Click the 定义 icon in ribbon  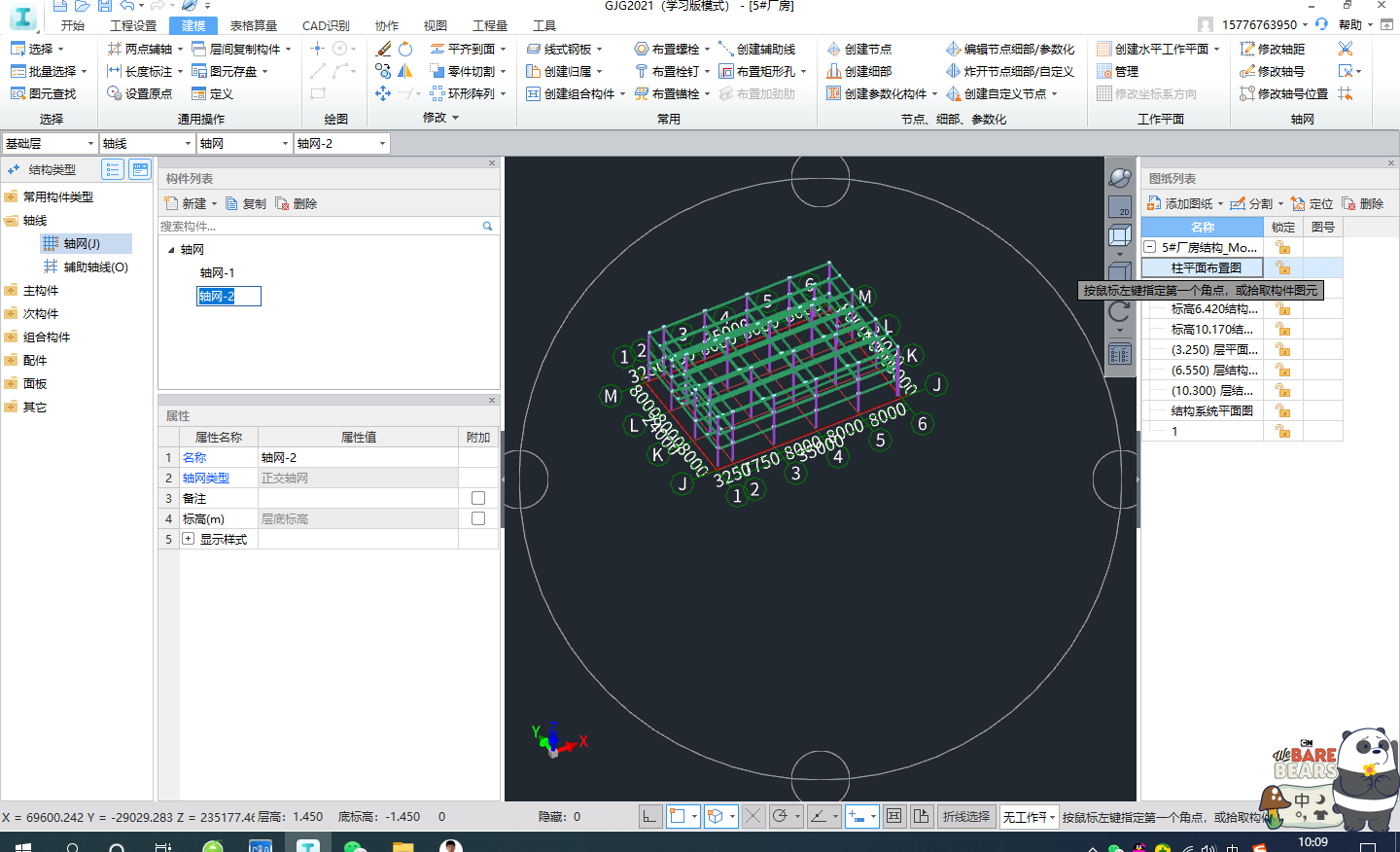tap(199, 93)
